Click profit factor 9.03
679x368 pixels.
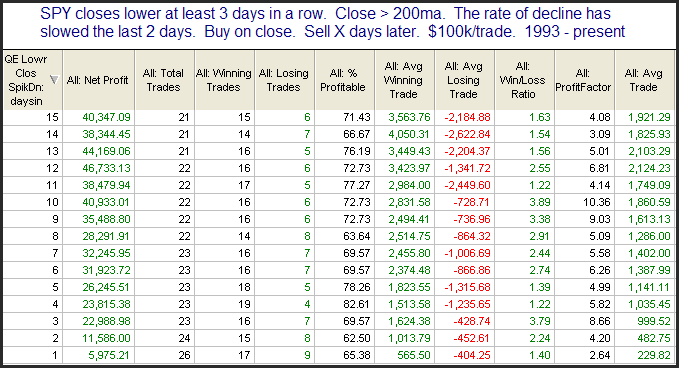coord(600,219)
